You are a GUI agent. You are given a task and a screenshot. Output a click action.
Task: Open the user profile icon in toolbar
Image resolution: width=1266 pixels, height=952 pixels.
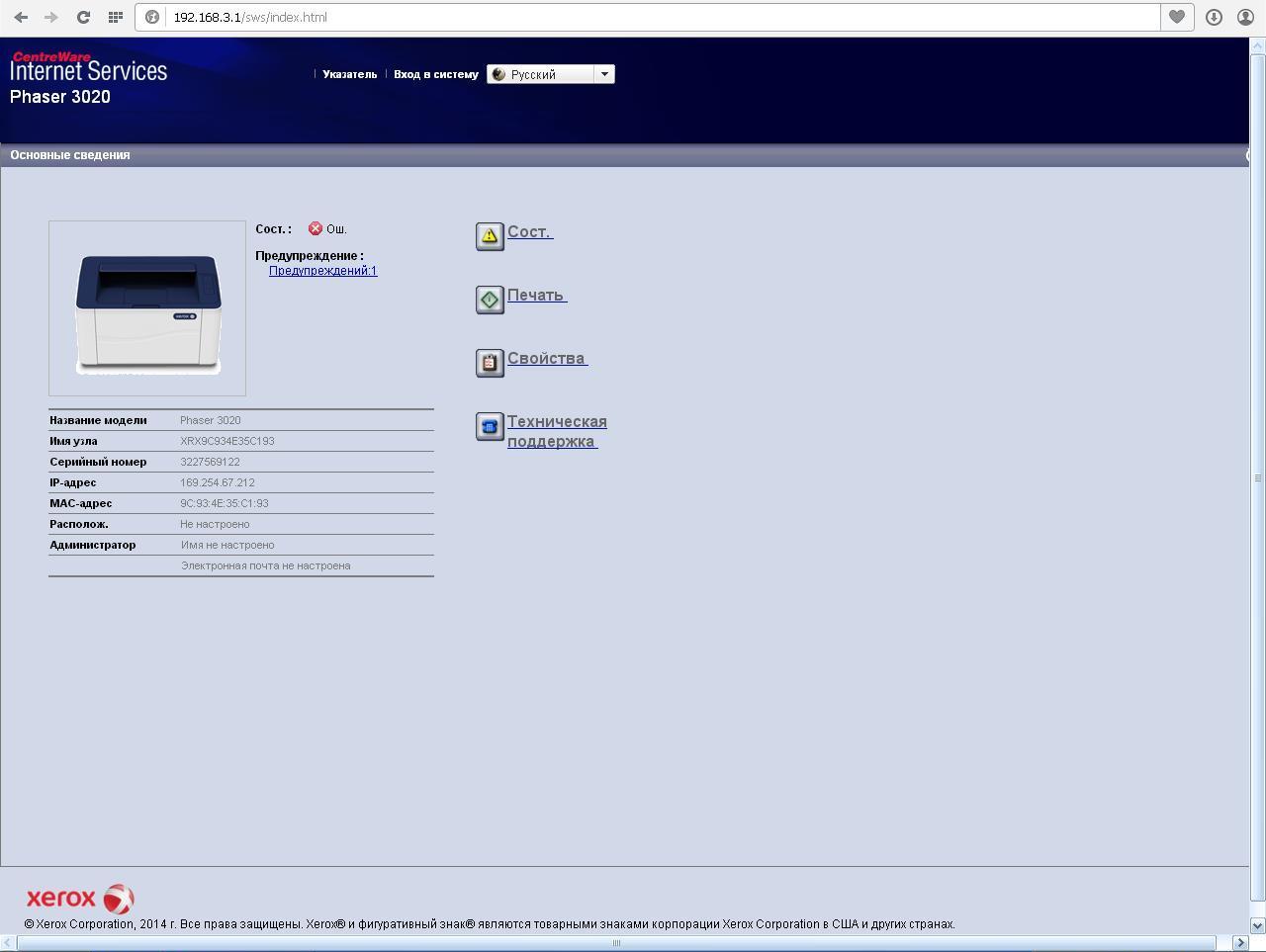[1246, 17]
